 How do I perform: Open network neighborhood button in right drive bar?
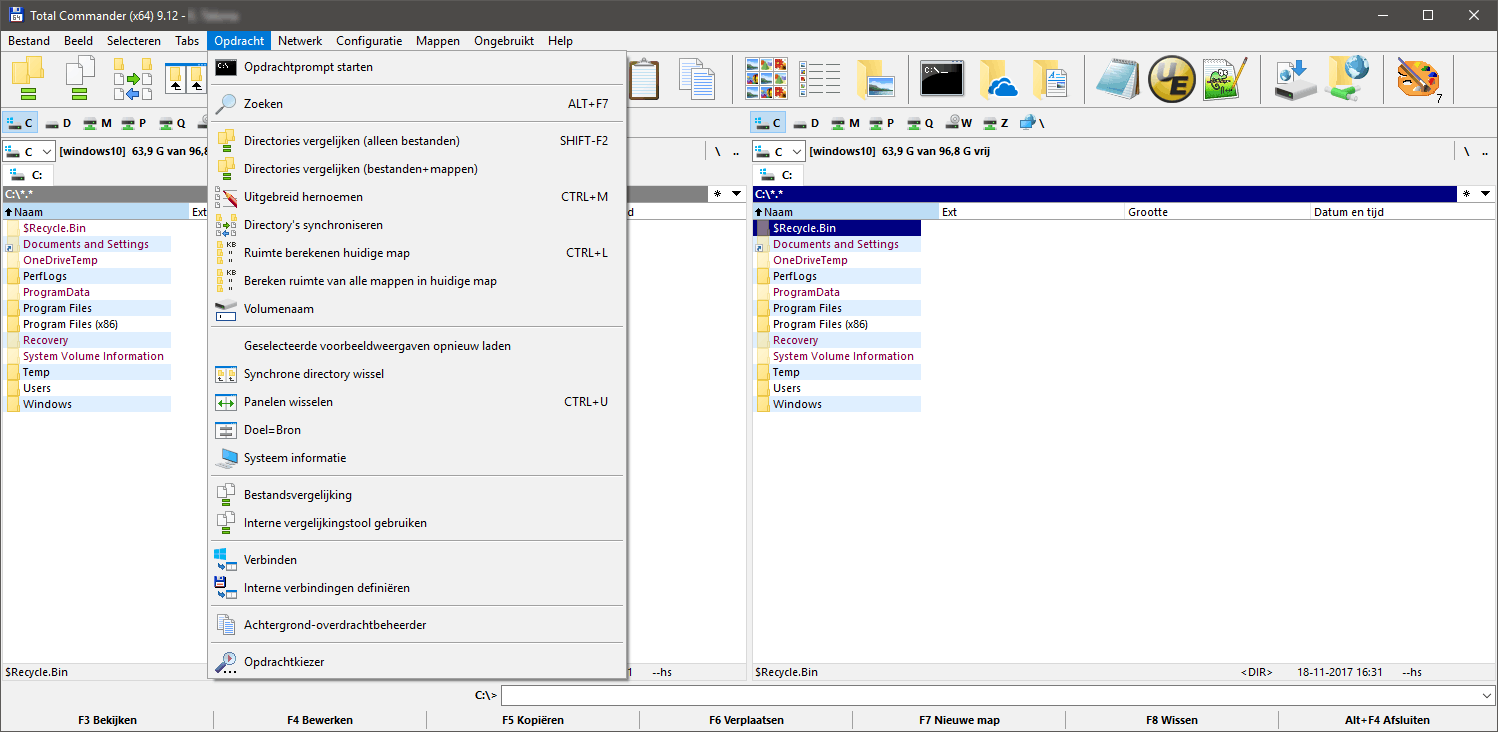point(1031,123)
